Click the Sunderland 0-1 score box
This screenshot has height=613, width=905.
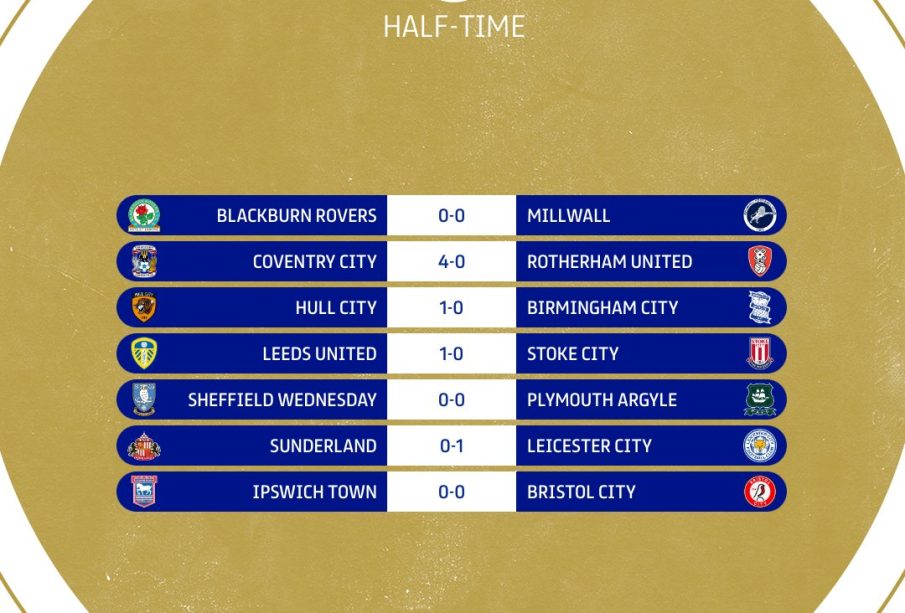(451, 446)
